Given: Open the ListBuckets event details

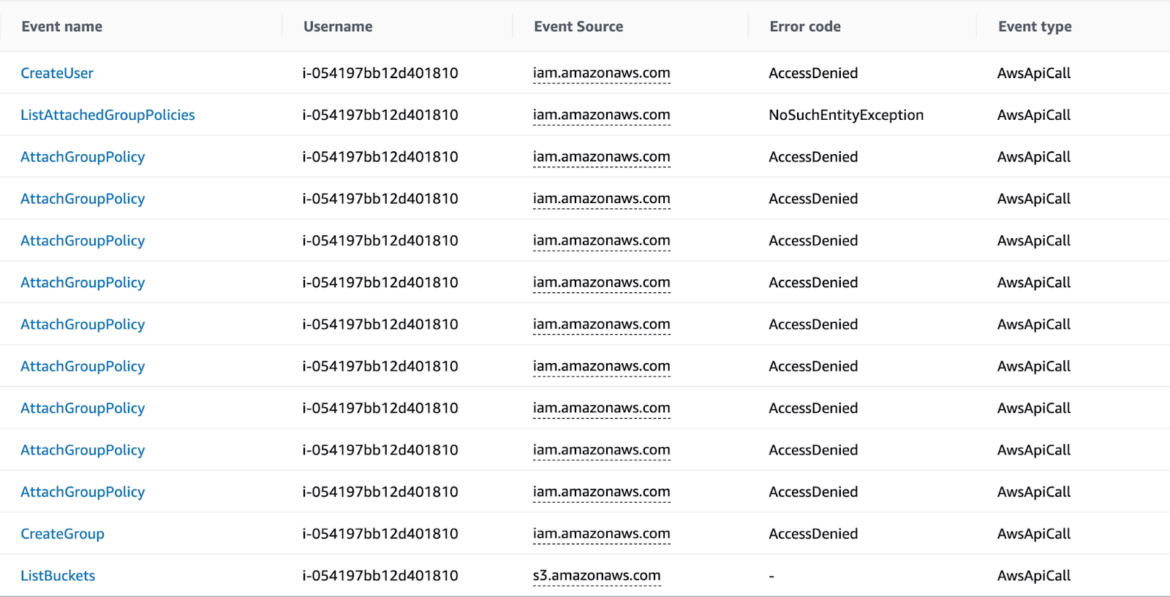Looking at the screenshot, I should pyautogui.click(x=57, y=575).
